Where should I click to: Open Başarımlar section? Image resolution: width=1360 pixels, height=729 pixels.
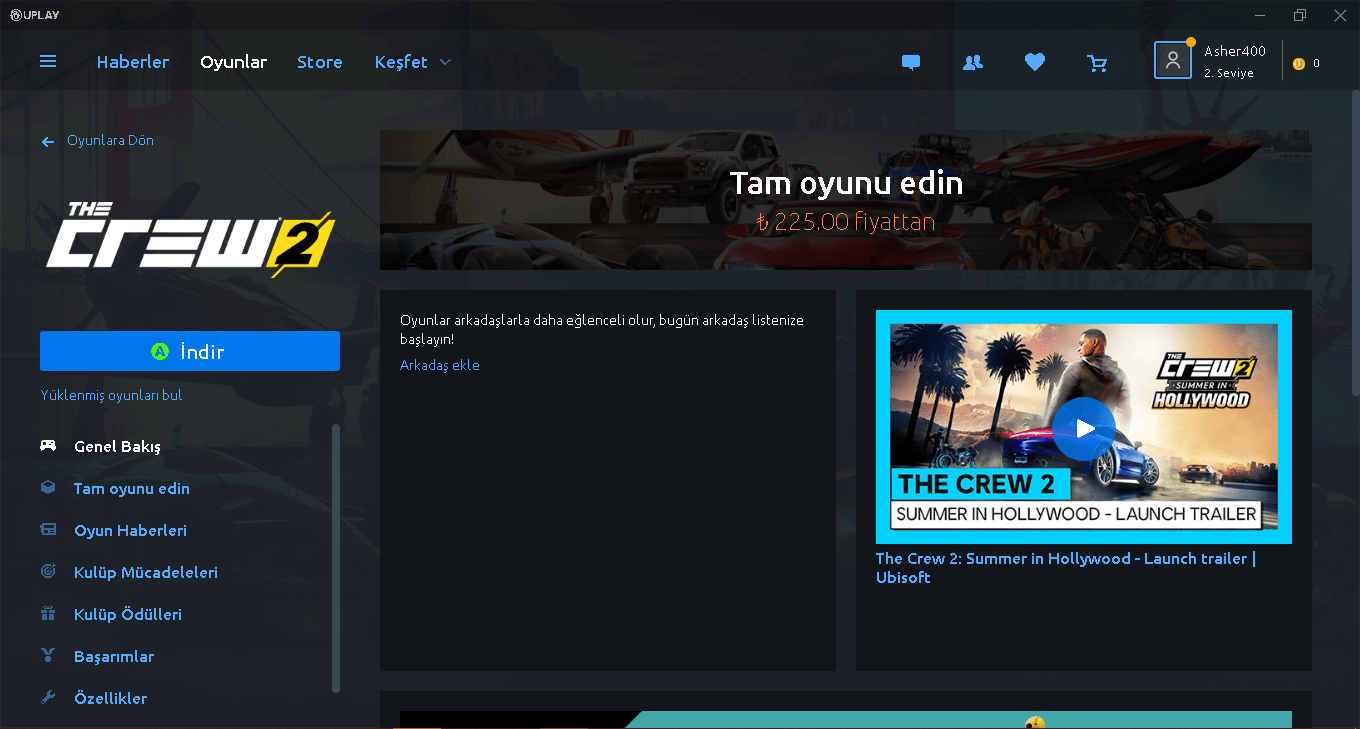click(114, 656)
